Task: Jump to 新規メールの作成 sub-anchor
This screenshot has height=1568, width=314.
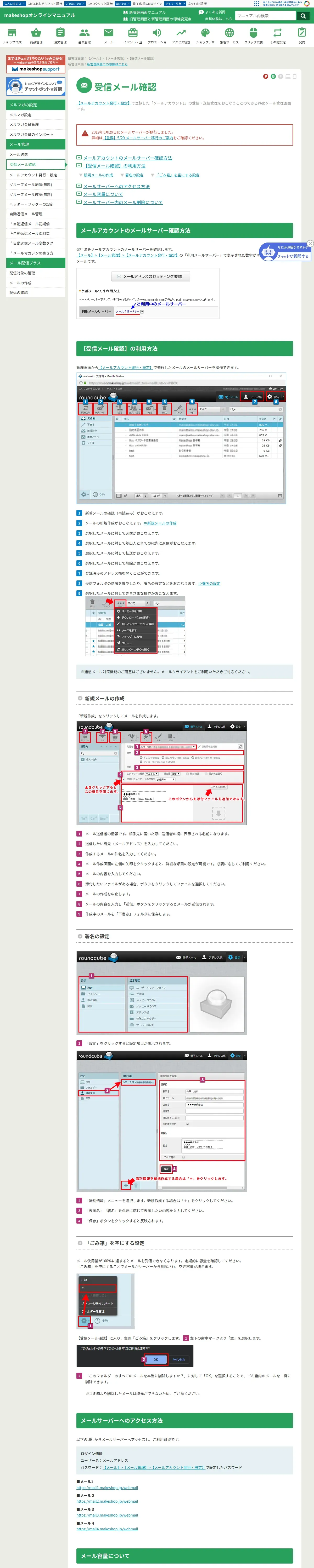Action: click(x=98, y=175)
